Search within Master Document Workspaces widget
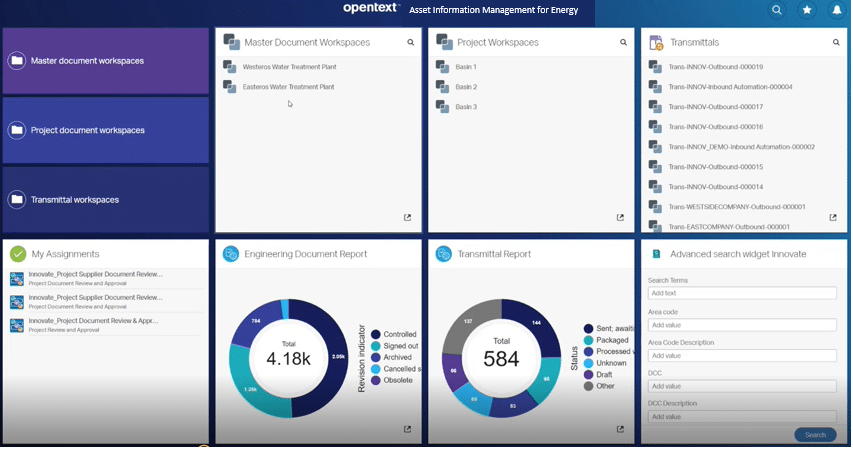 (x=411, y=42)
